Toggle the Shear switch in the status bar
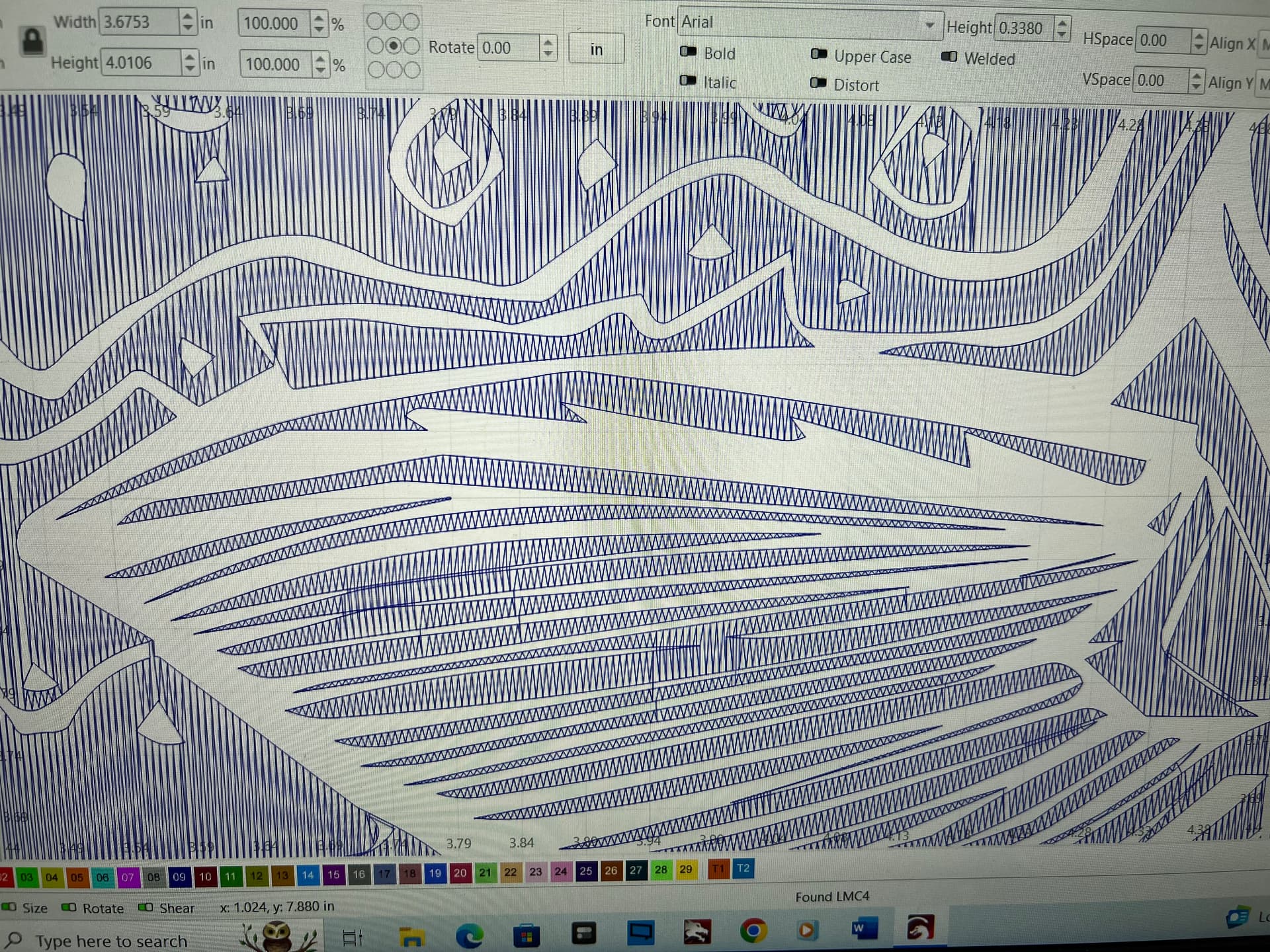The height and width of the screenshot is (952, 1270). tap(146, 907)
